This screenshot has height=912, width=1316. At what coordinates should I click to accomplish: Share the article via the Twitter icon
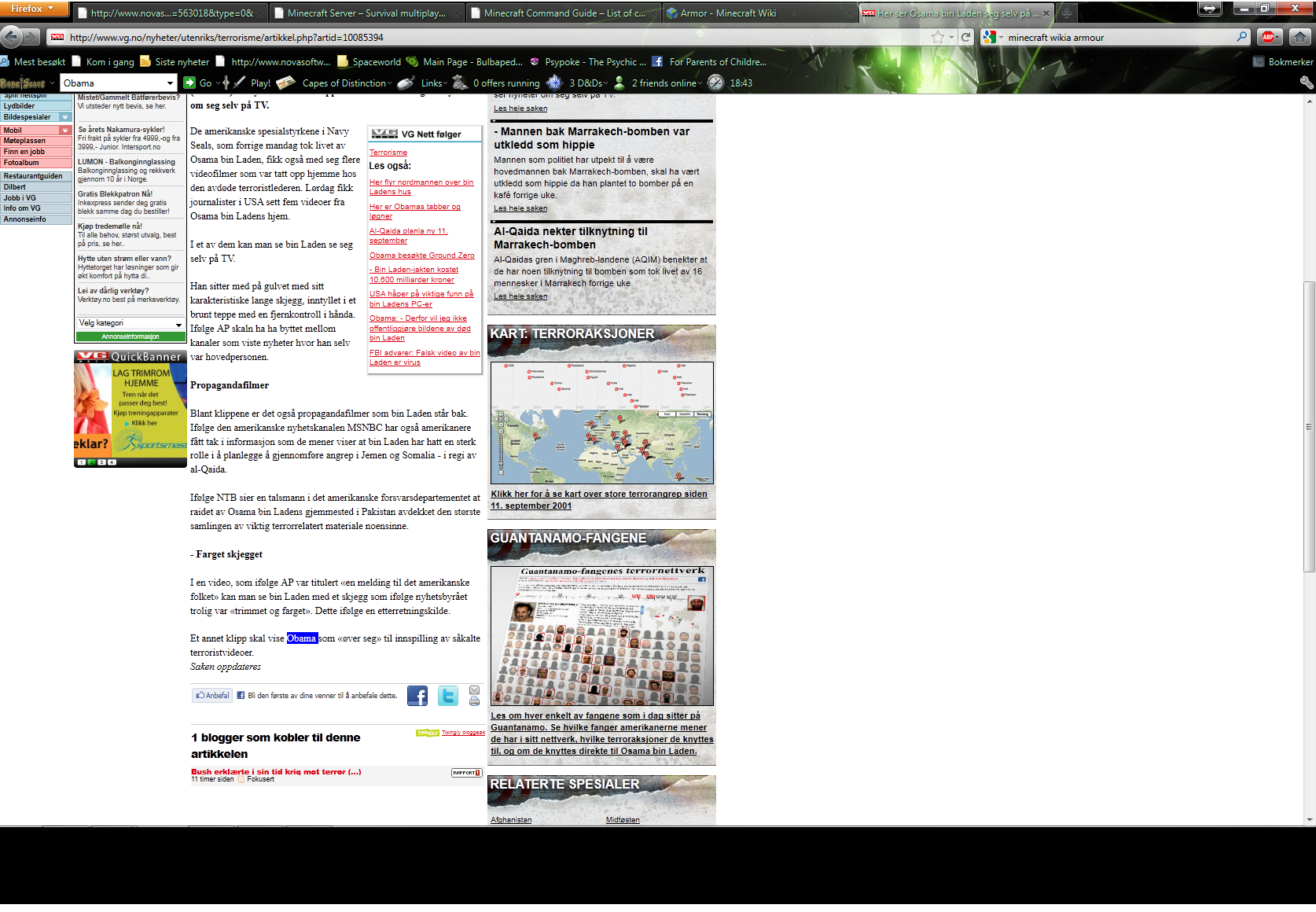coord(447,696)
